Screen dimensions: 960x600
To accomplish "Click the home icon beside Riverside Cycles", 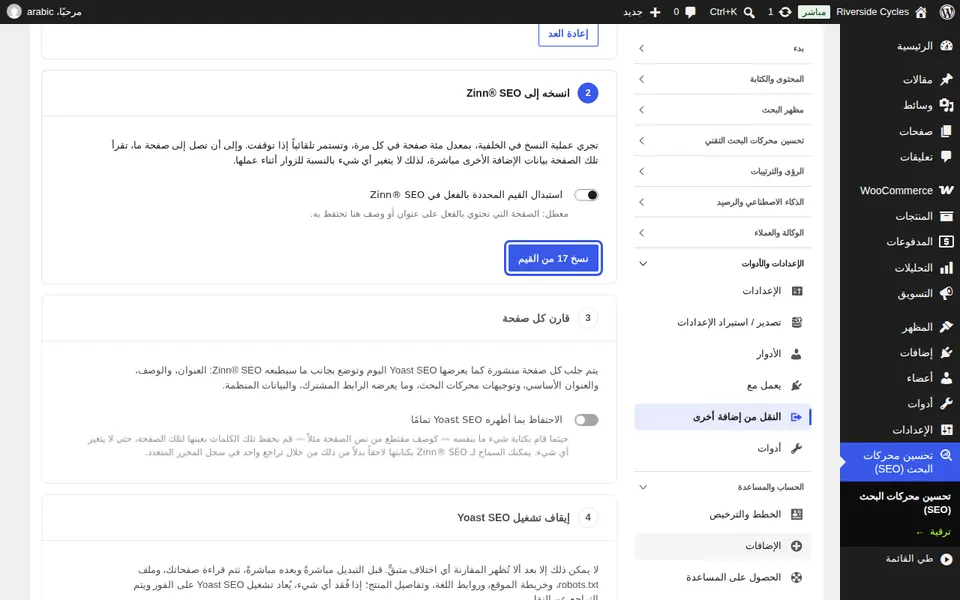I will point(921,12).
